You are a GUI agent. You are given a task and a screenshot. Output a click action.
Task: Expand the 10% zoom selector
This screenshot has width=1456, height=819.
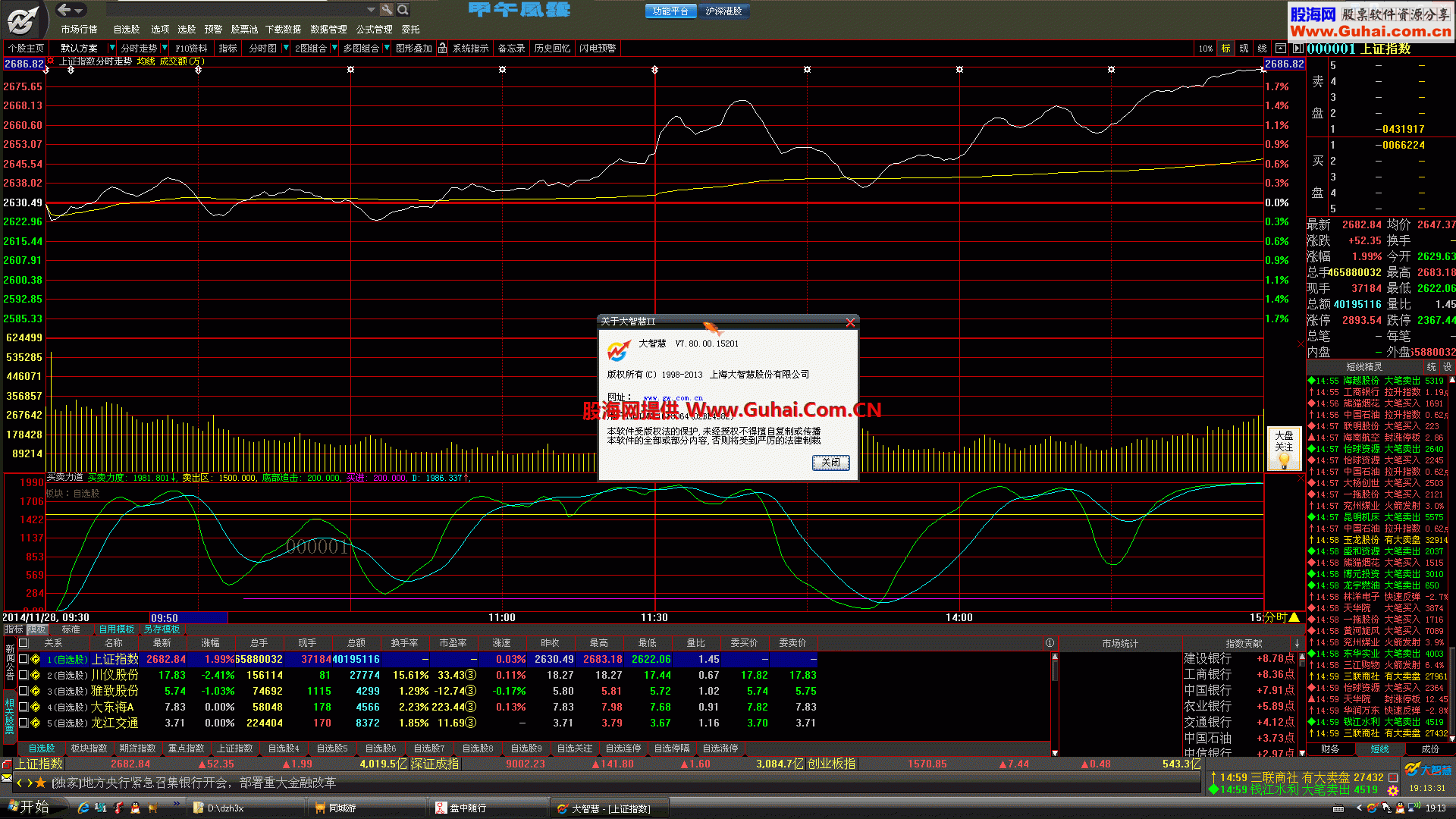(1206, 49)
